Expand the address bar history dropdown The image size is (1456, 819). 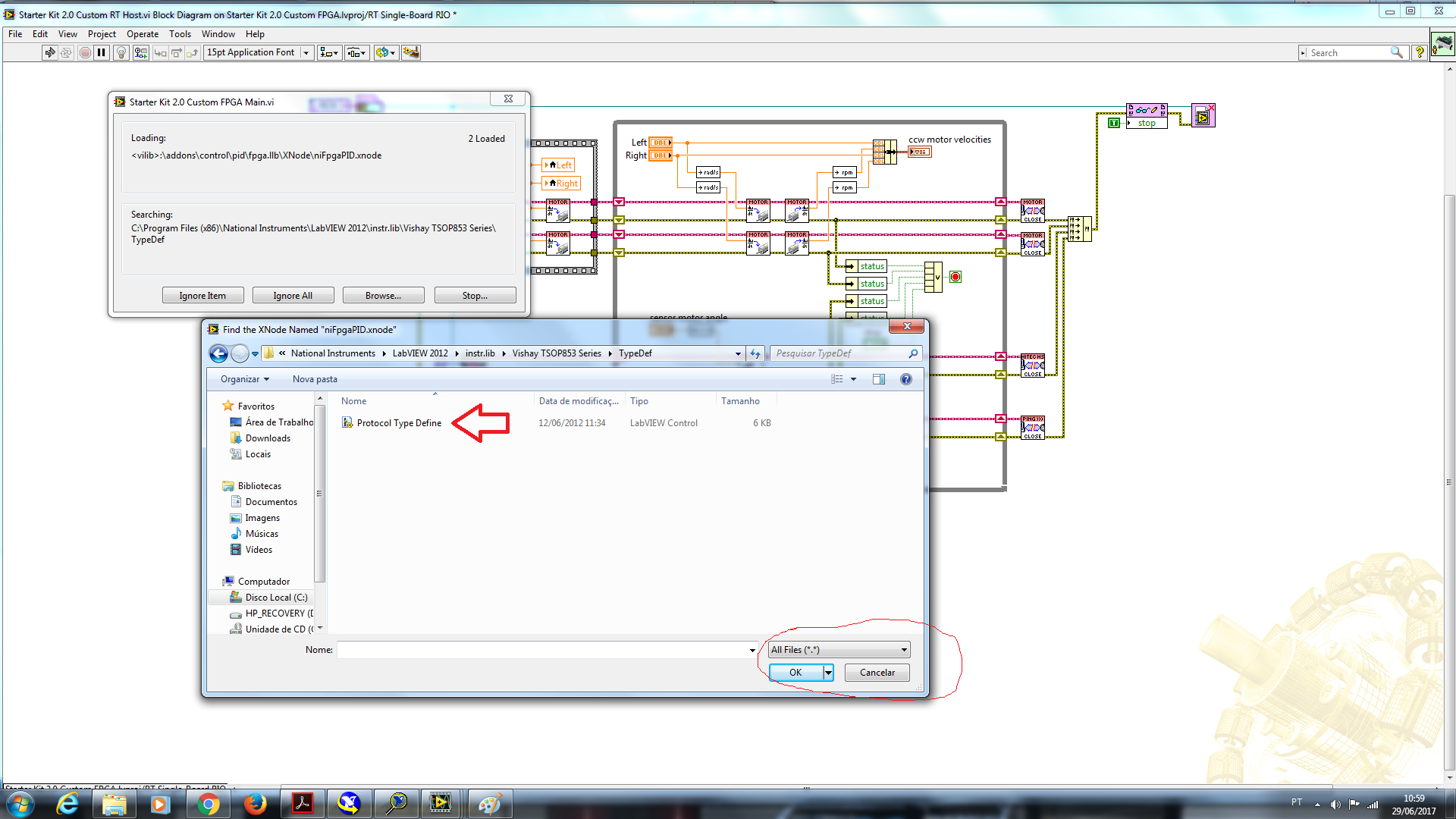click(738, 354)
